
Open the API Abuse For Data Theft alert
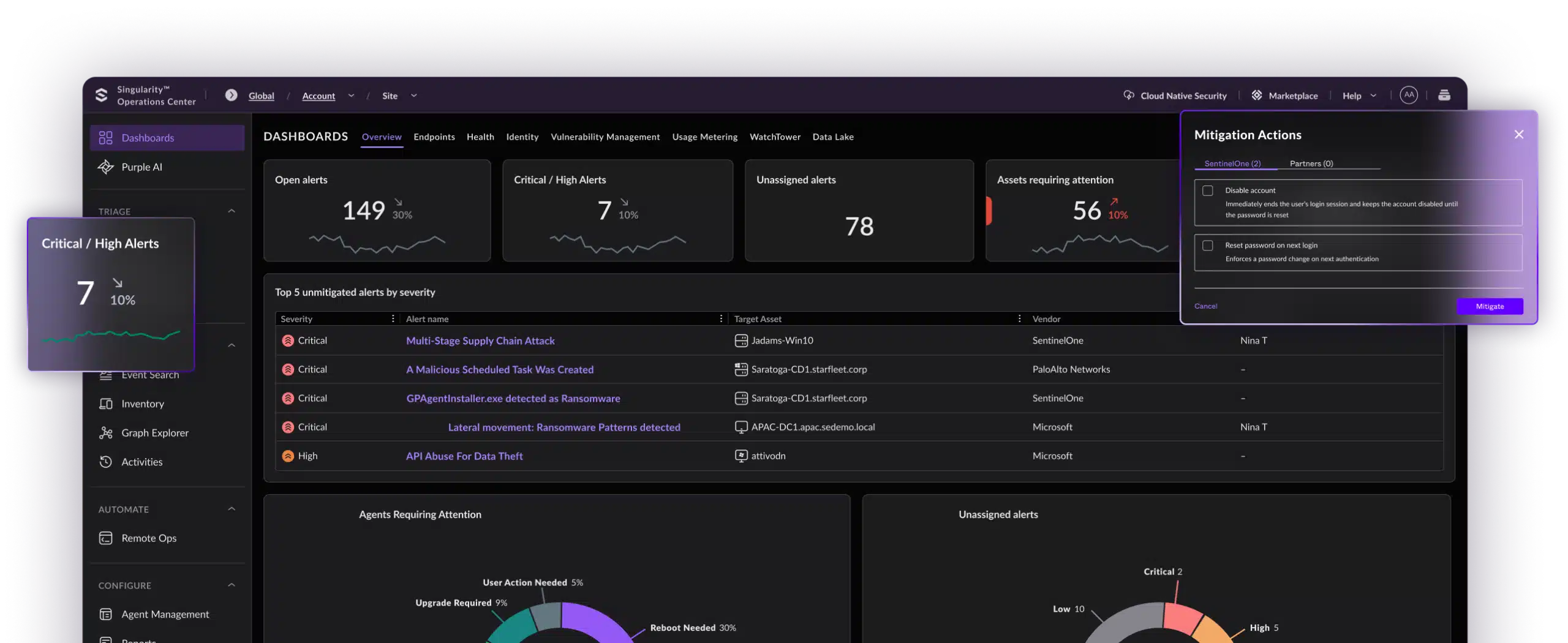pos(464,456)
